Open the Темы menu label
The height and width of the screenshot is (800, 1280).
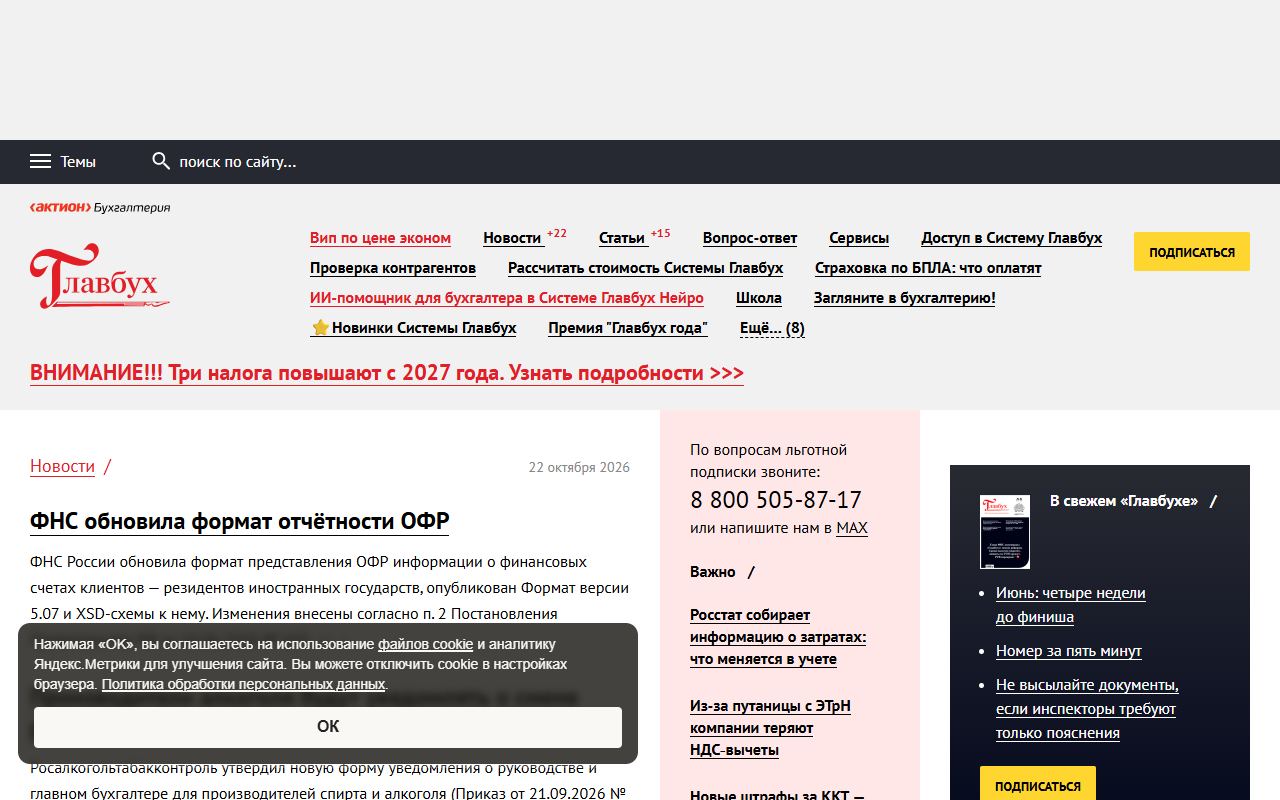click(x=78, y=161)
